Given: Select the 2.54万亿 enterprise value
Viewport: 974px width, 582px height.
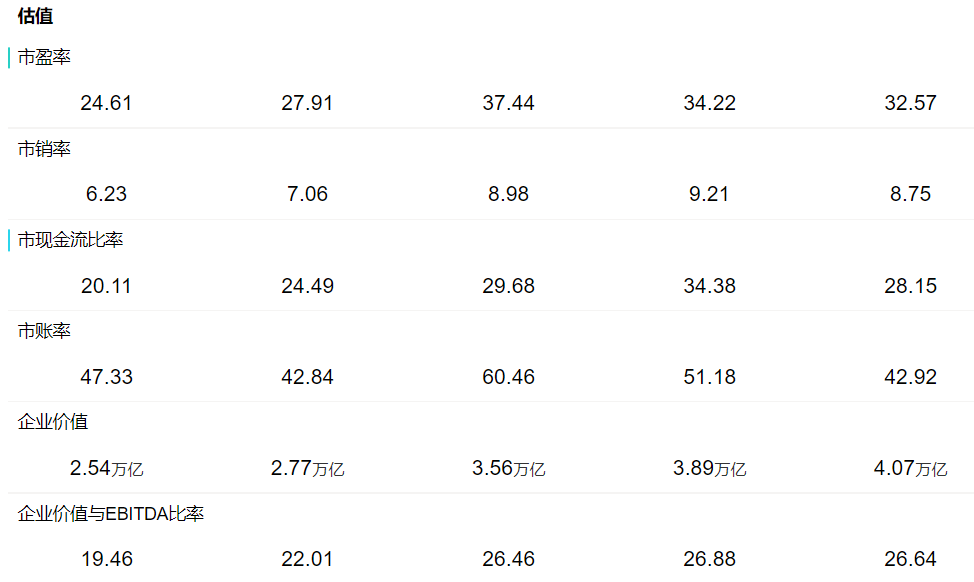Looking at the screenshot, I should pos(106,468).
